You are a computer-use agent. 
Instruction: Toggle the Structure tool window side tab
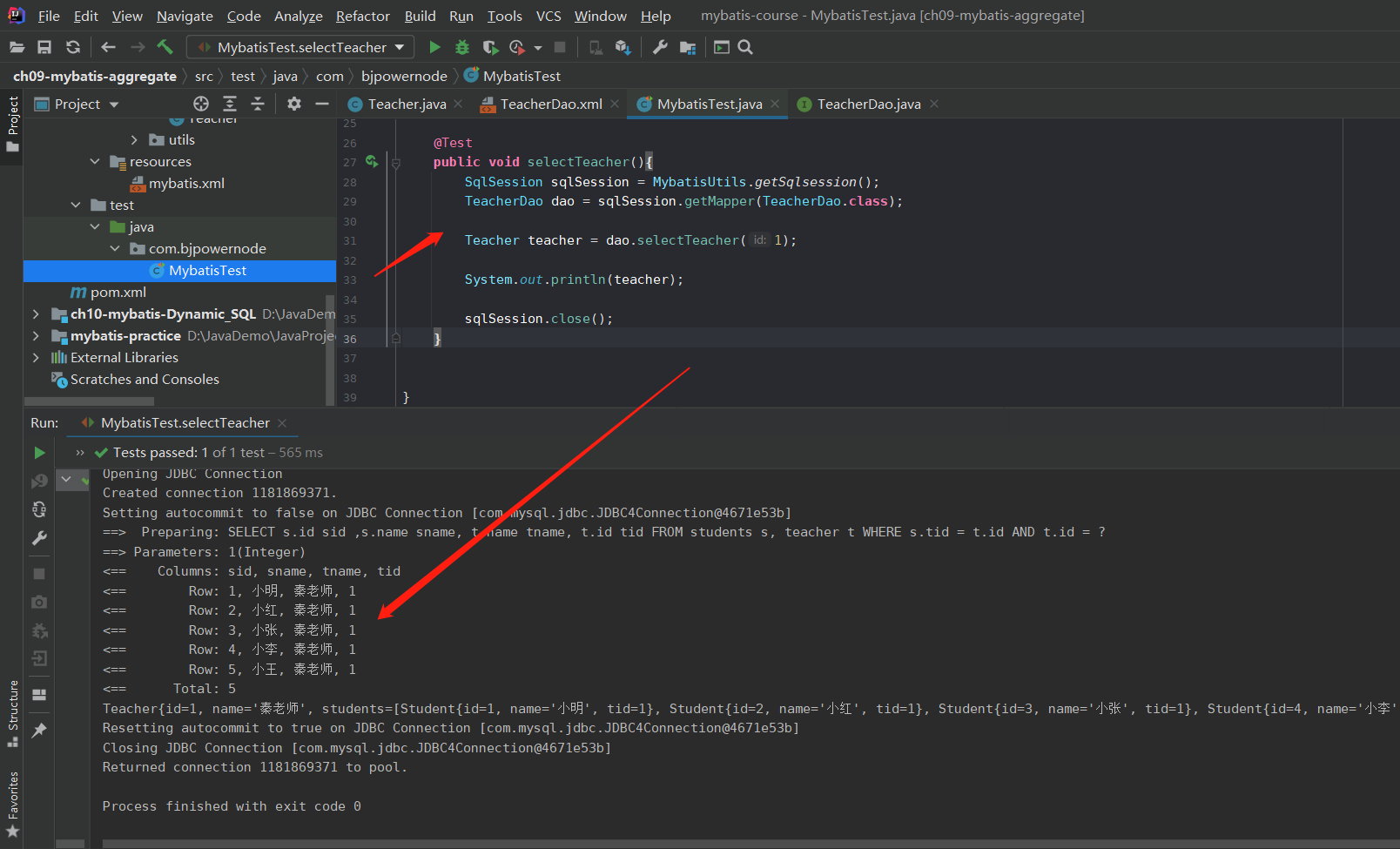click(x=12, y=713)
